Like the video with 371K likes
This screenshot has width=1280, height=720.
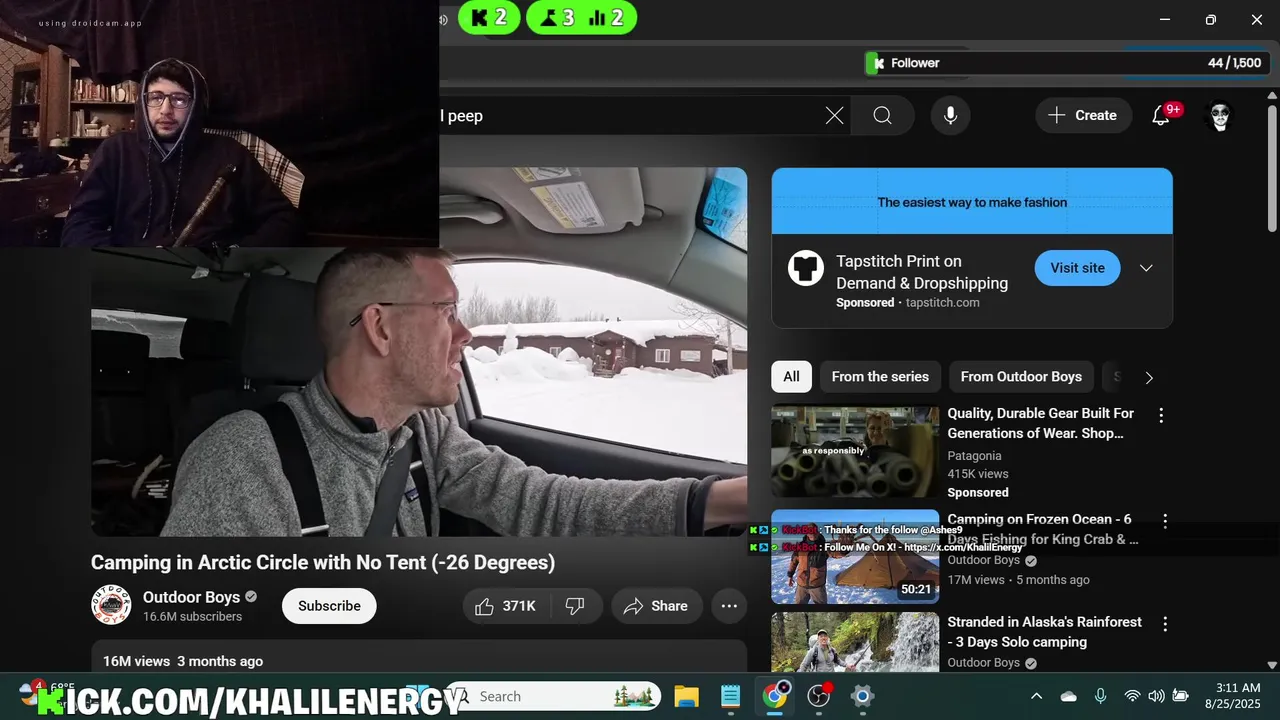[505, 606]
